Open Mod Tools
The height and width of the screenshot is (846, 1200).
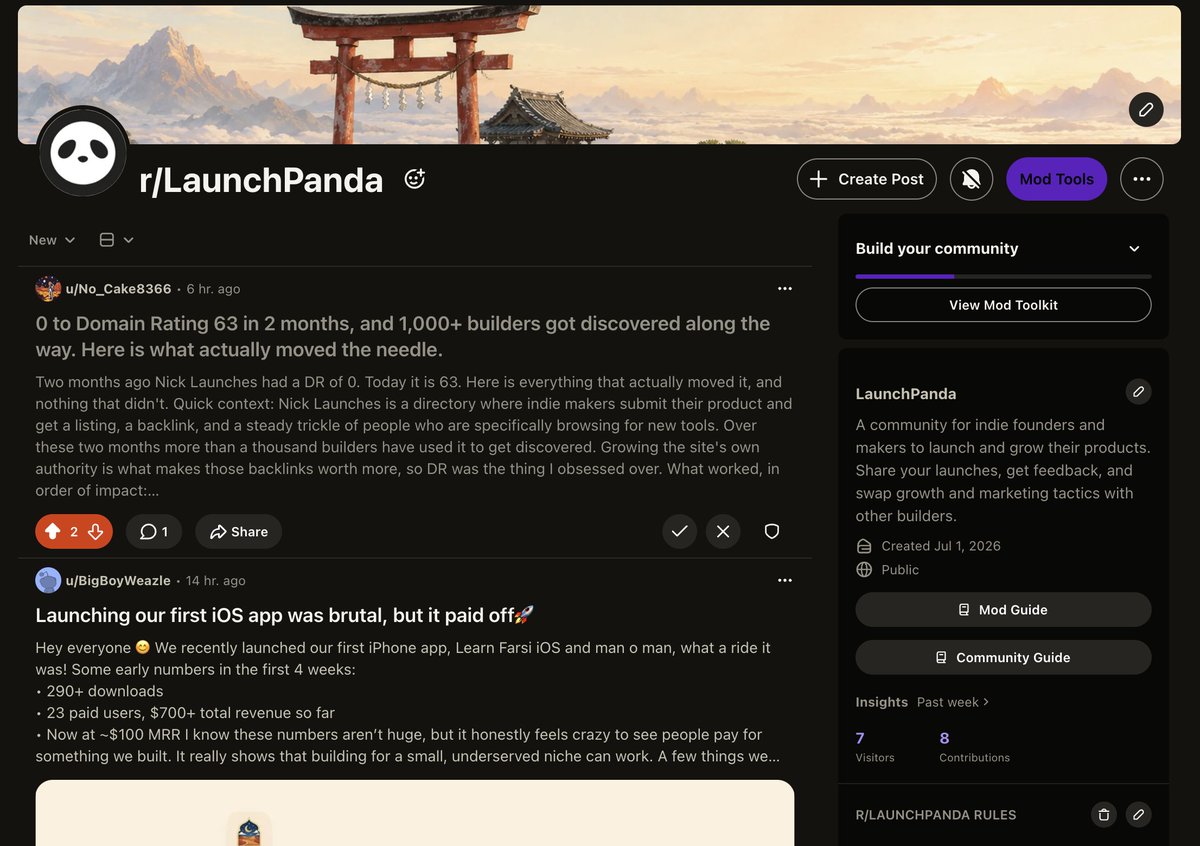click(1056, 179)
